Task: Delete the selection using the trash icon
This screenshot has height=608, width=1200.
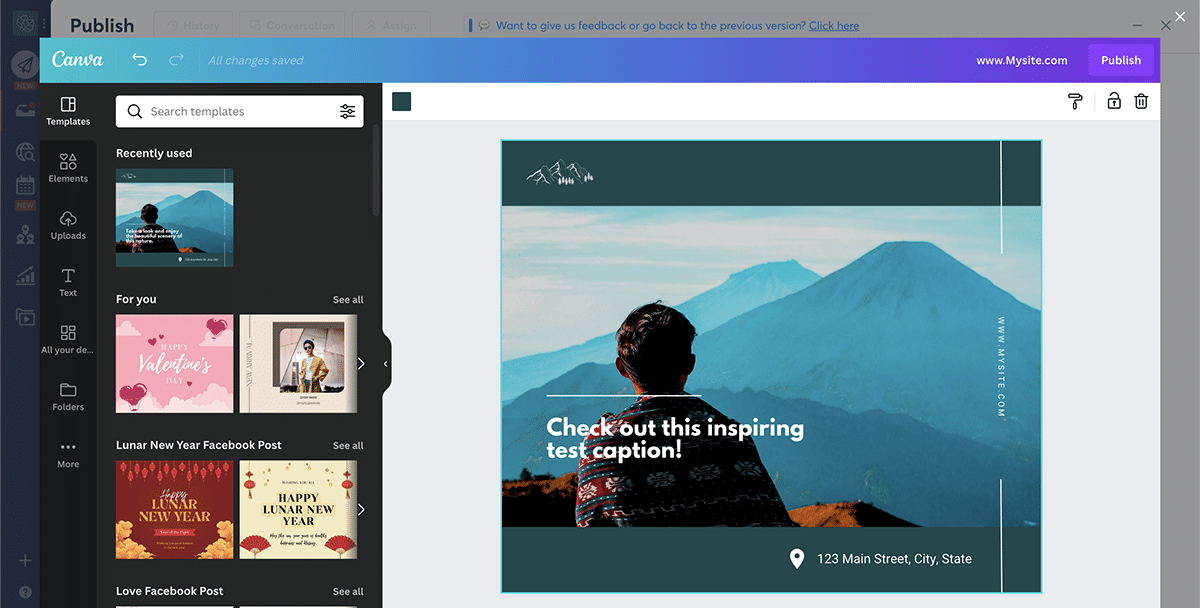Action: coord(1141,101)
